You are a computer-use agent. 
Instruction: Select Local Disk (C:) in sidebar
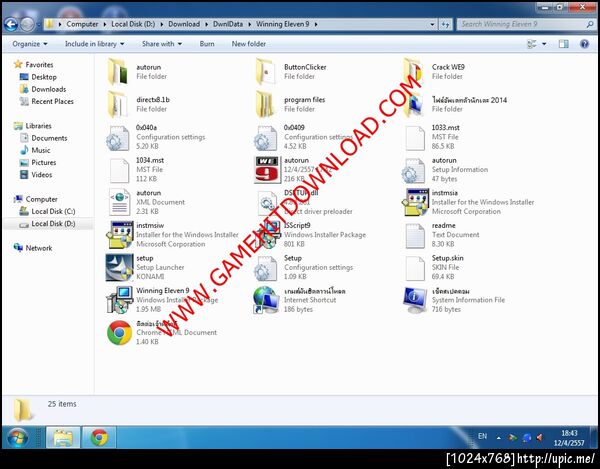[53, 211]
